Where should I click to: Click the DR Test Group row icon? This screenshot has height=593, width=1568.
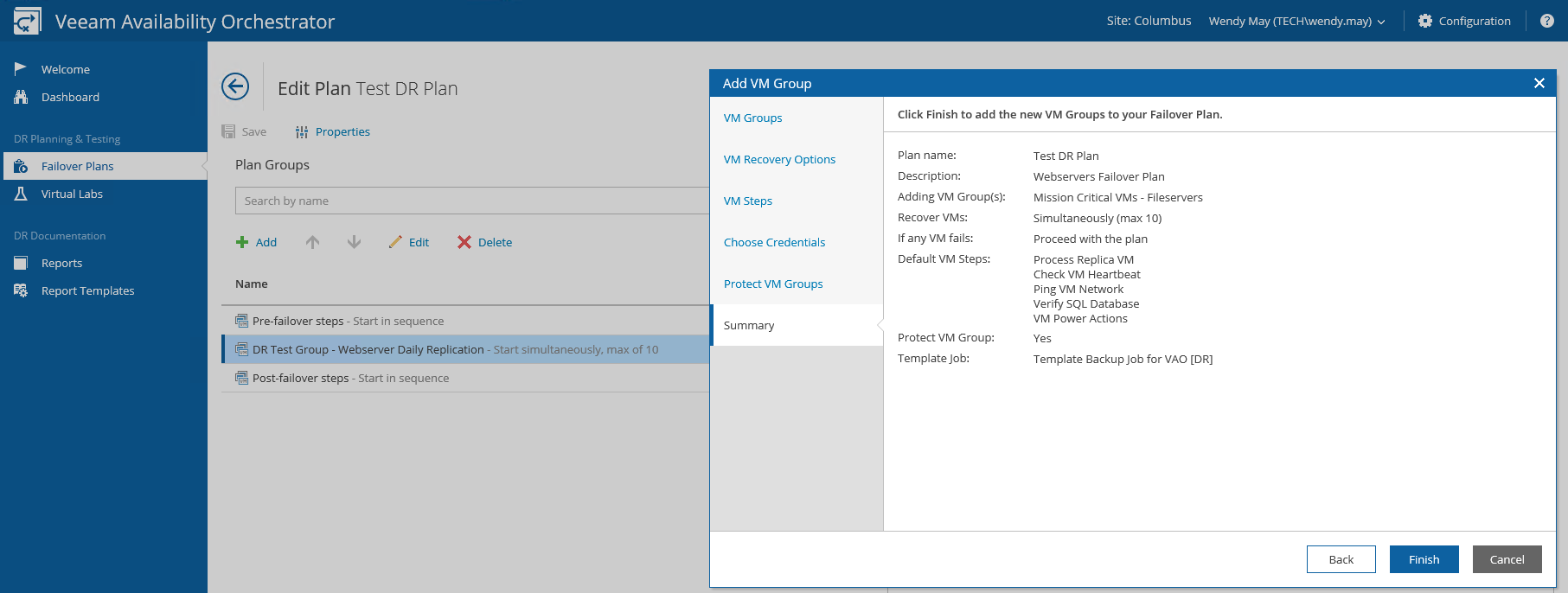(242, 349)
